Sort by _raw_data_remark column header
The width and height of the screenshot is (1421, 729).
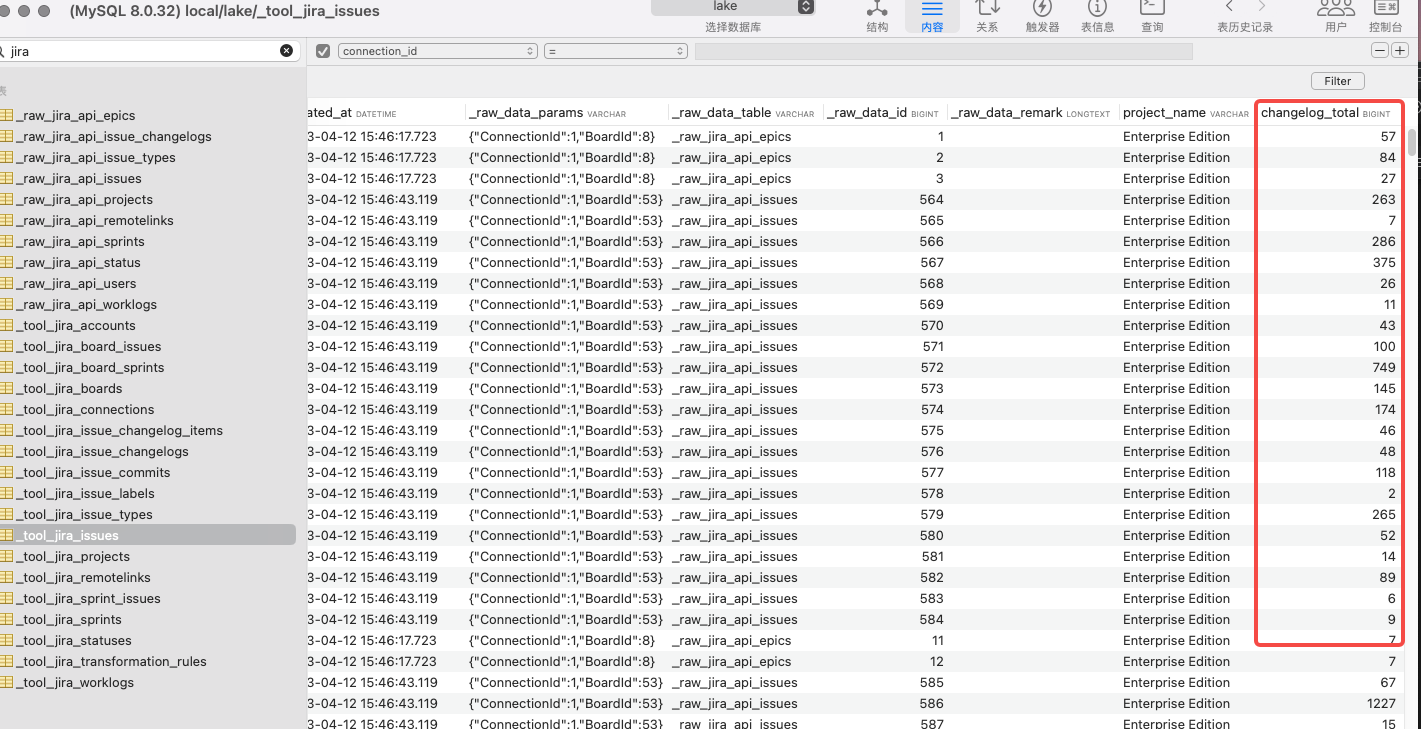(1032, 113)
